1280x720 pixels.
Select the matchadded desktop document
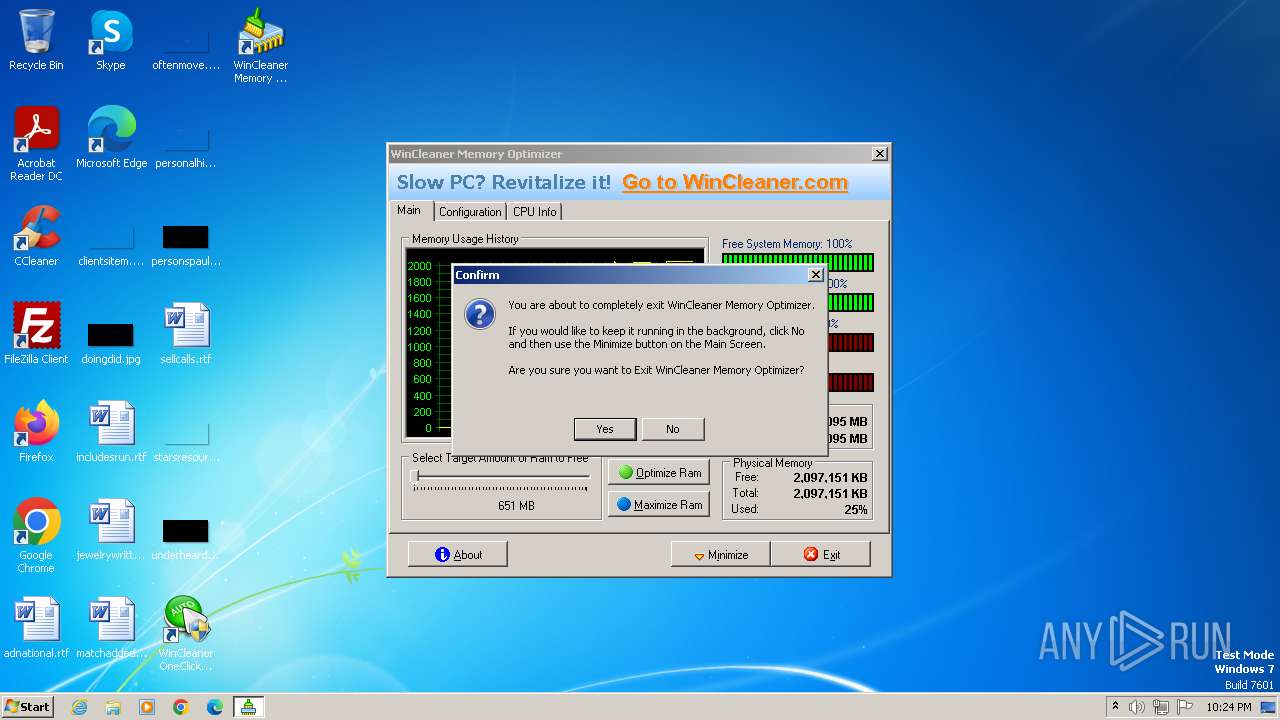click(x=111, y=628)
